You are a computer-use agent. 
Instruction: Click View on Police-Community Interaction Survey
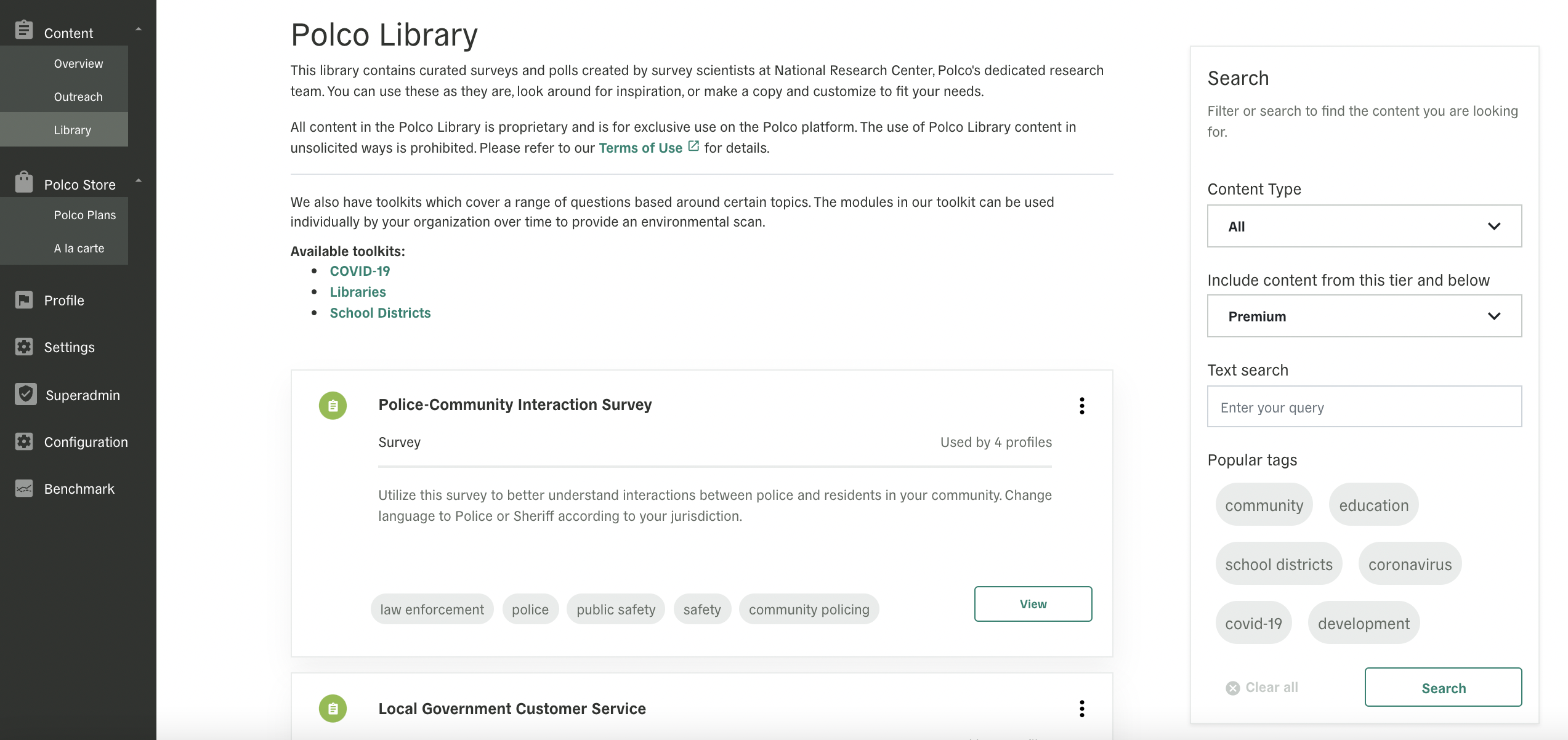pos(1033,604)
